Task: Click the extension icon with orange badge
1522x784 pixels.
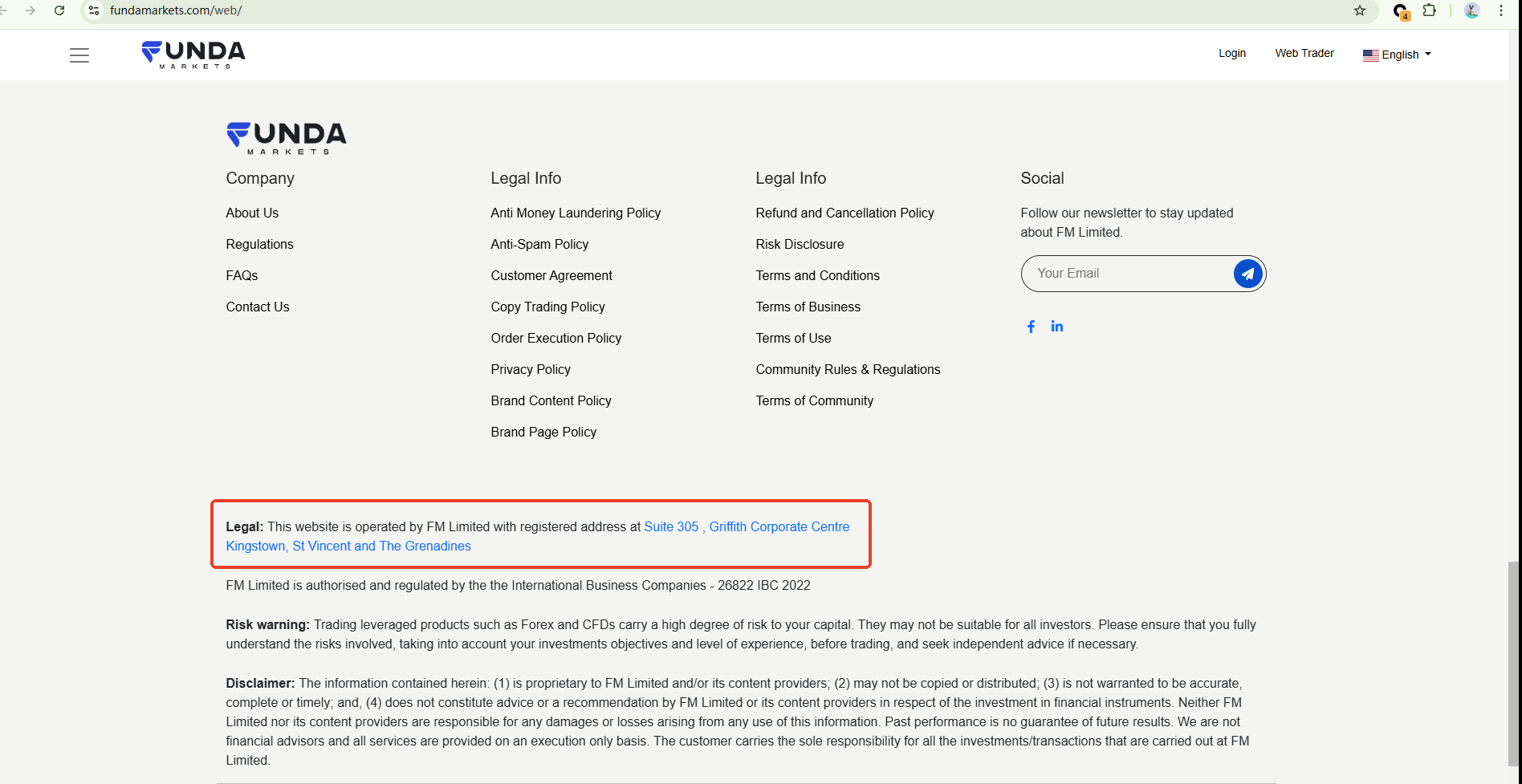Action: tap(1402, 11)
